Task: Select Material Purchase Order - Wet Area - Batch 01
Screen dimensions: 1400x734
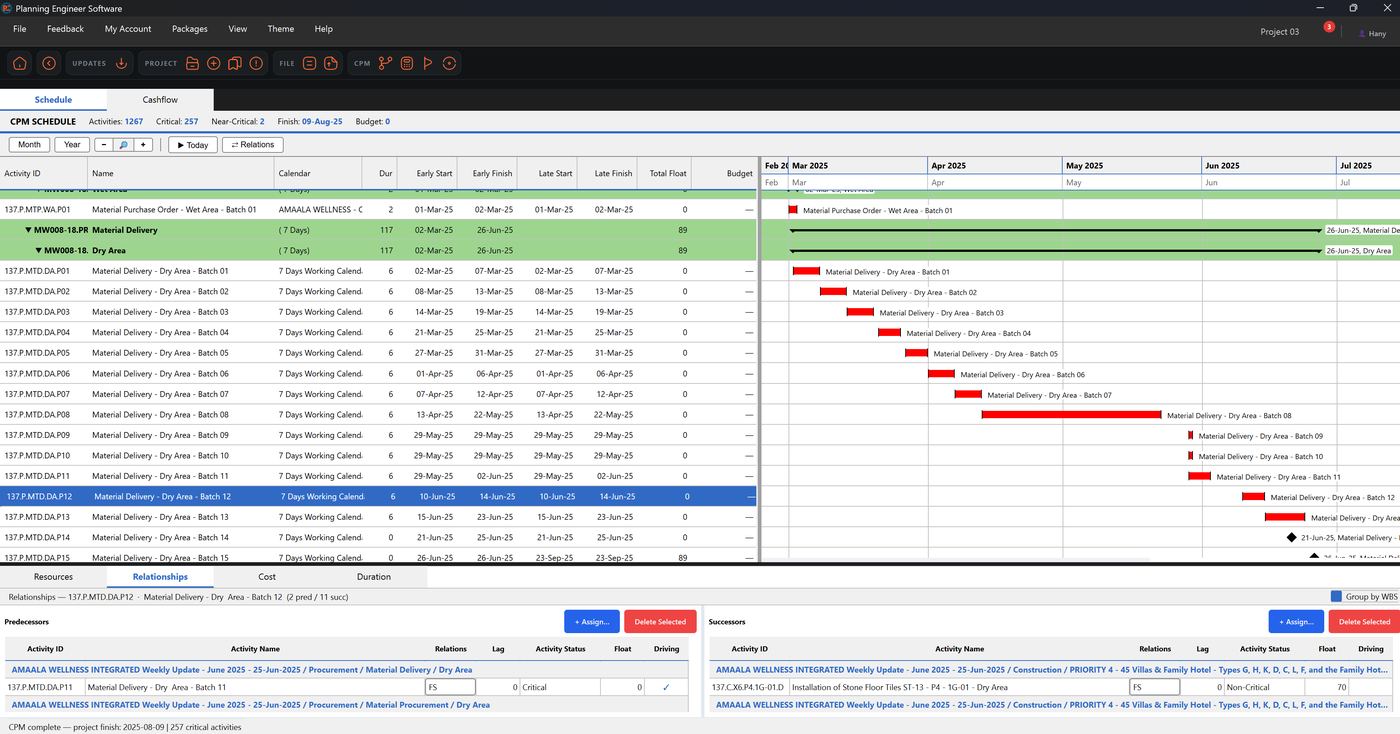Action: (378, 210)
